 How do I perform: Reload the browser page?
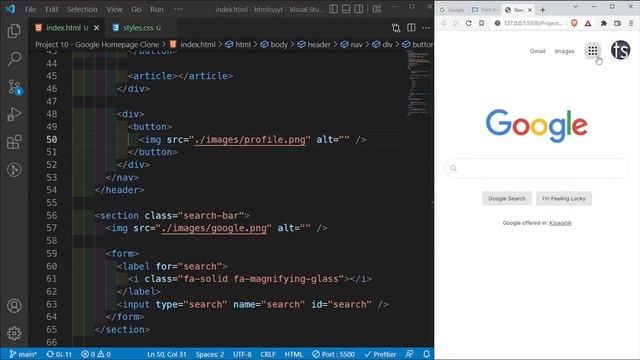click(x=469, y=23)
